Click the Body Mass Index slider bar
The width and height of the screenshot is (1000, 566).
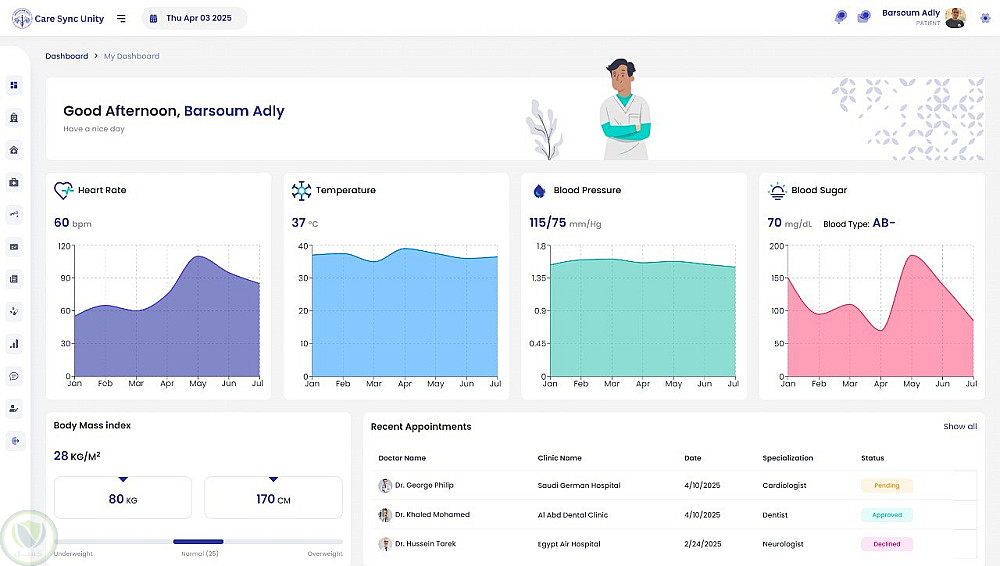198,542
